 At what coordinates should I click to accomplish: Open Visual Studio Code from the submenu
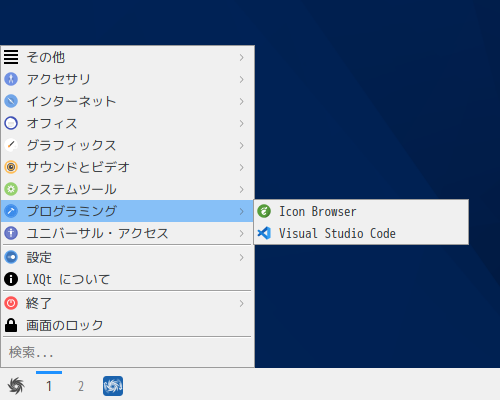[x=361, y=233]
